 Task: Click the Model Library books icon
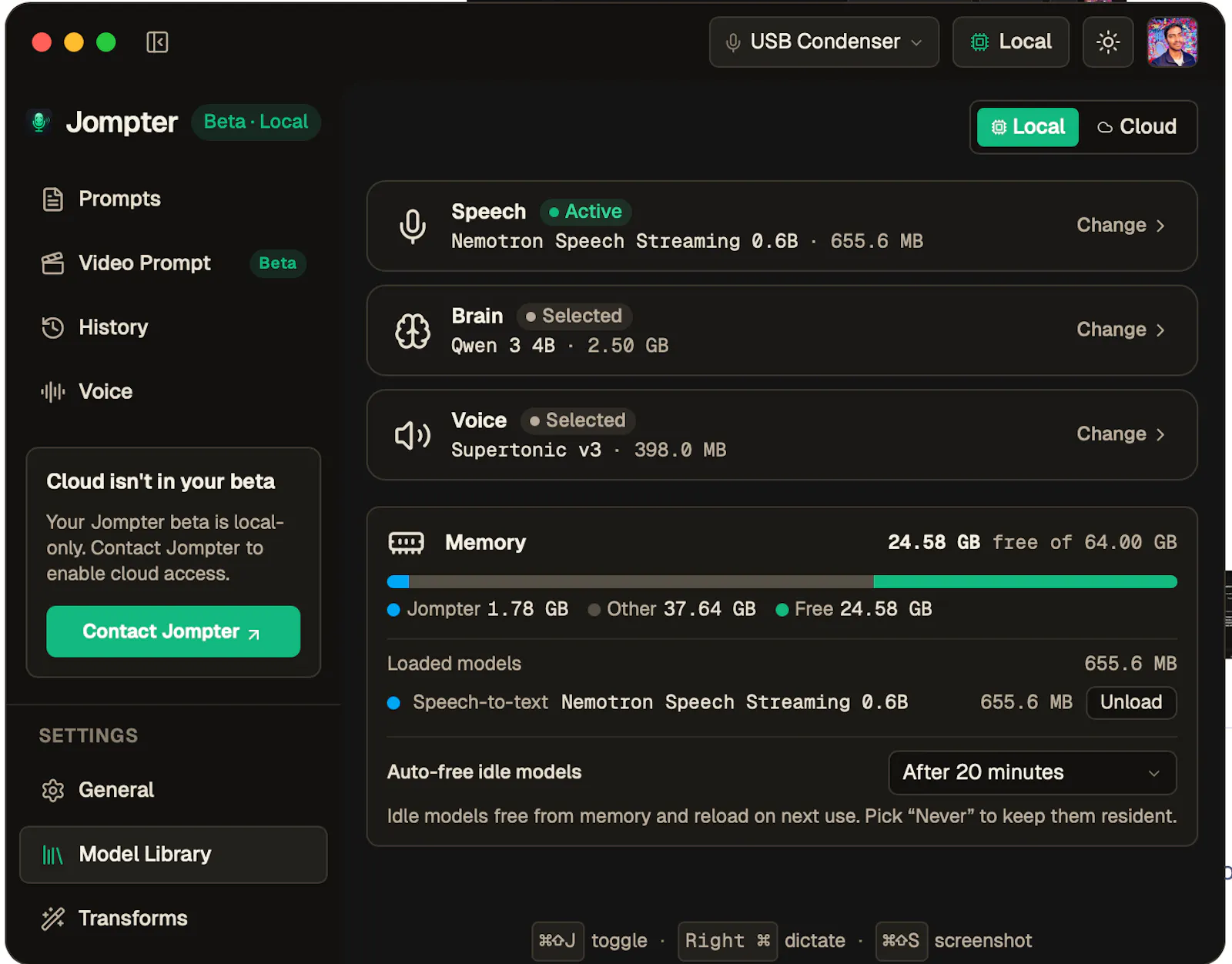tap(52, 855)
